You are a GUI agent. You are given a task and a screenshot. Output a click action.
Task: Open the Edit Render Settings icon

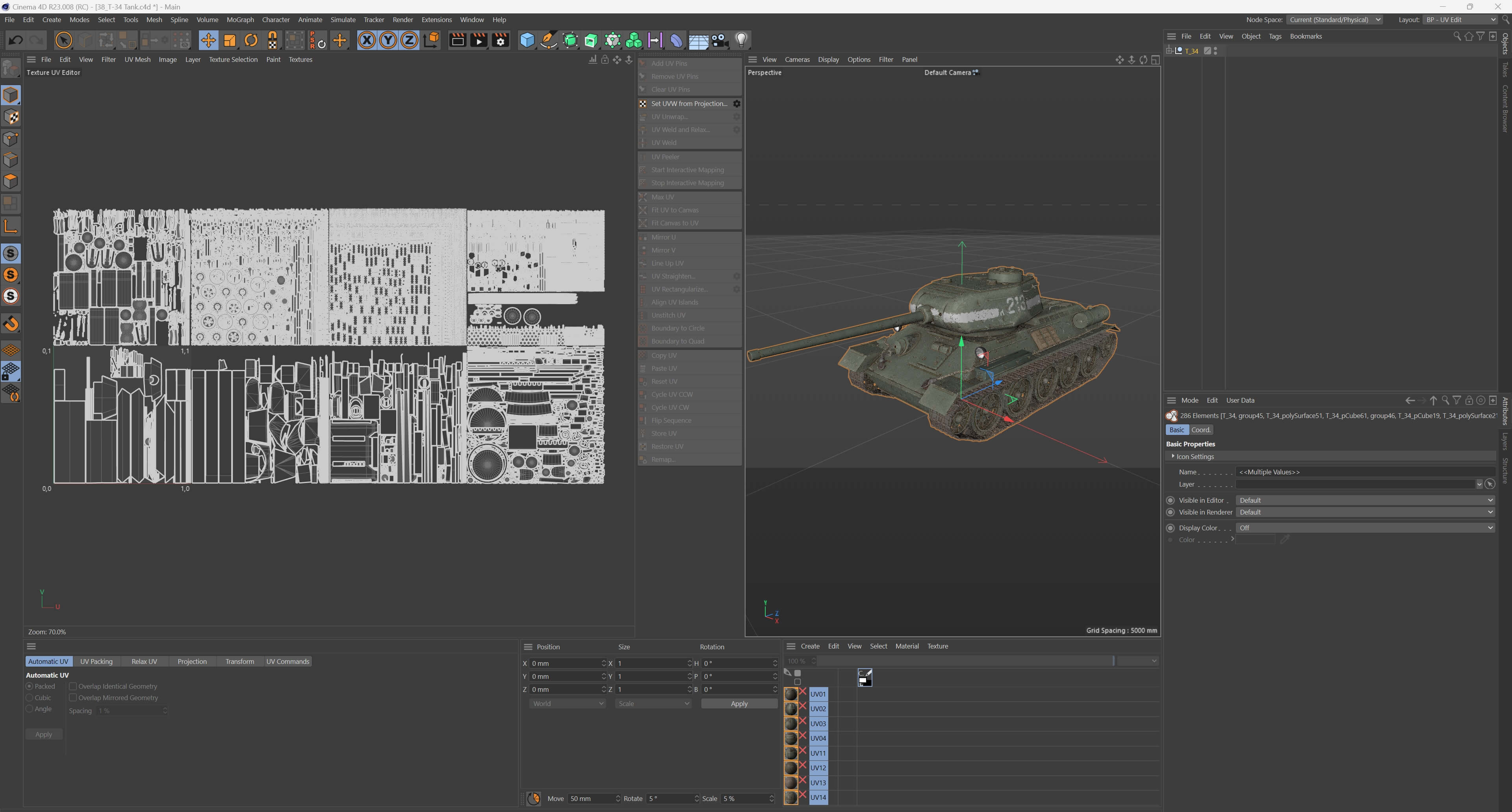(x=500, y=40)
